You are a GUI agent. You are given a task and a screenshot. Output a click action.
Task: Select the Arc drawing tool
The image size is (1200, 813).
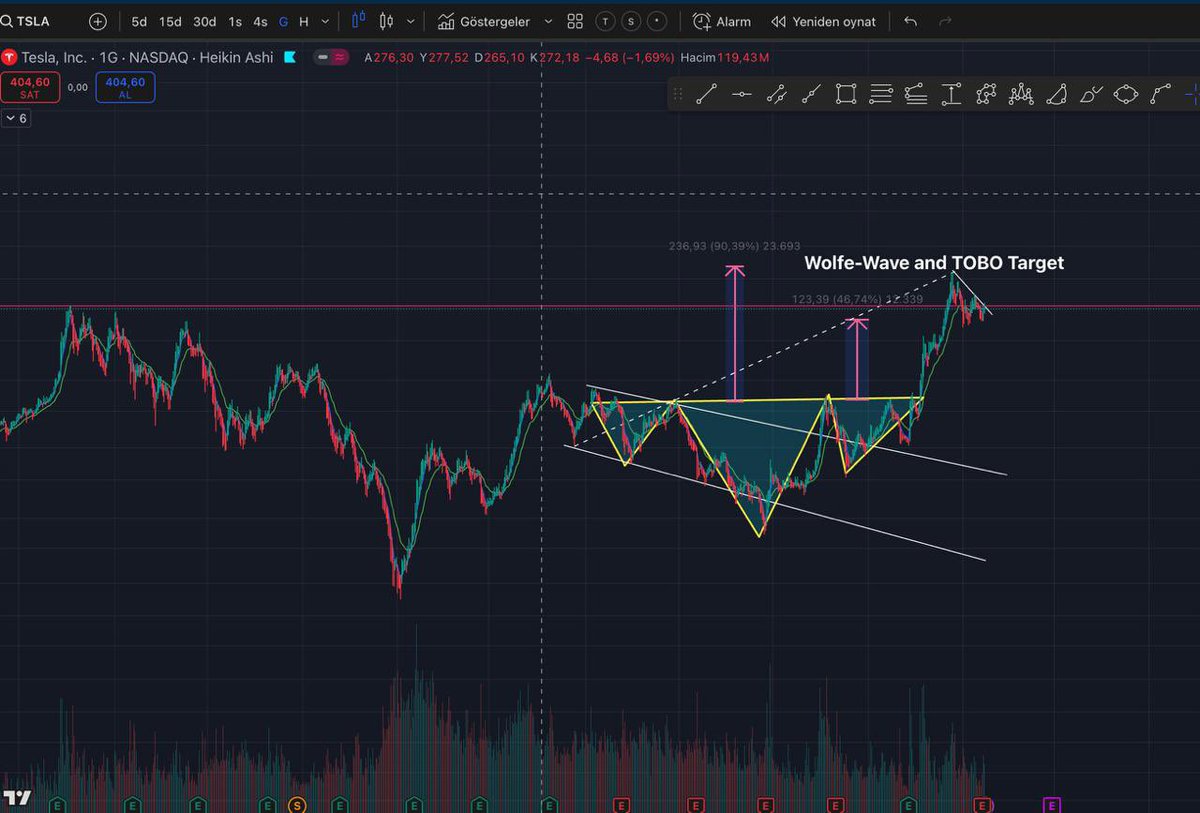pos(1056,95)
